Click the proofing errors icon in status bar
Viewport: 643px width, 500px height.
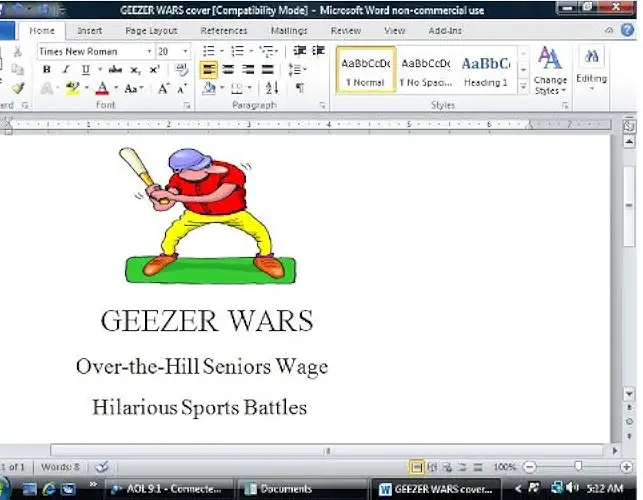click(x=101, y=467)
